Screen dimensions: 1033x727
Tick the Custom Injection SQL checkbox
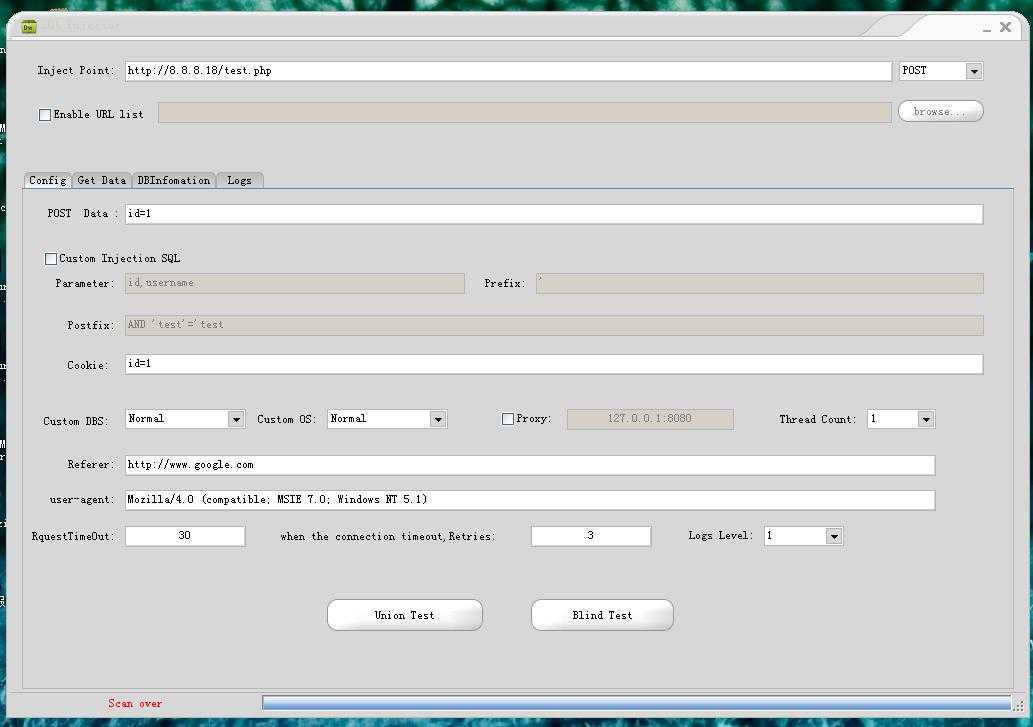pos(51,259)
